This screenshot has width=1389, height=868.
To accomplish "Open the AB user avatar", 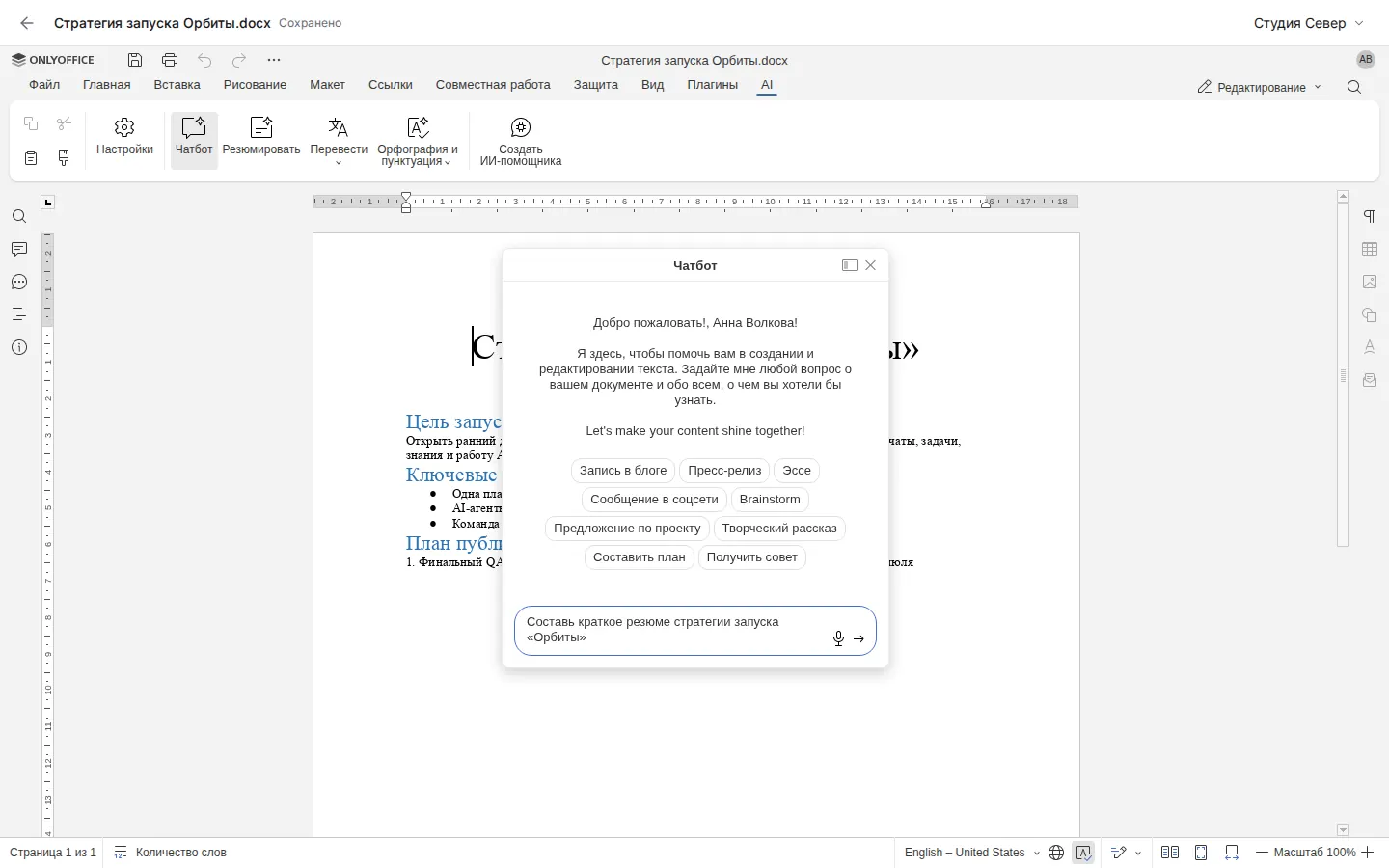I will point(1366,60).
